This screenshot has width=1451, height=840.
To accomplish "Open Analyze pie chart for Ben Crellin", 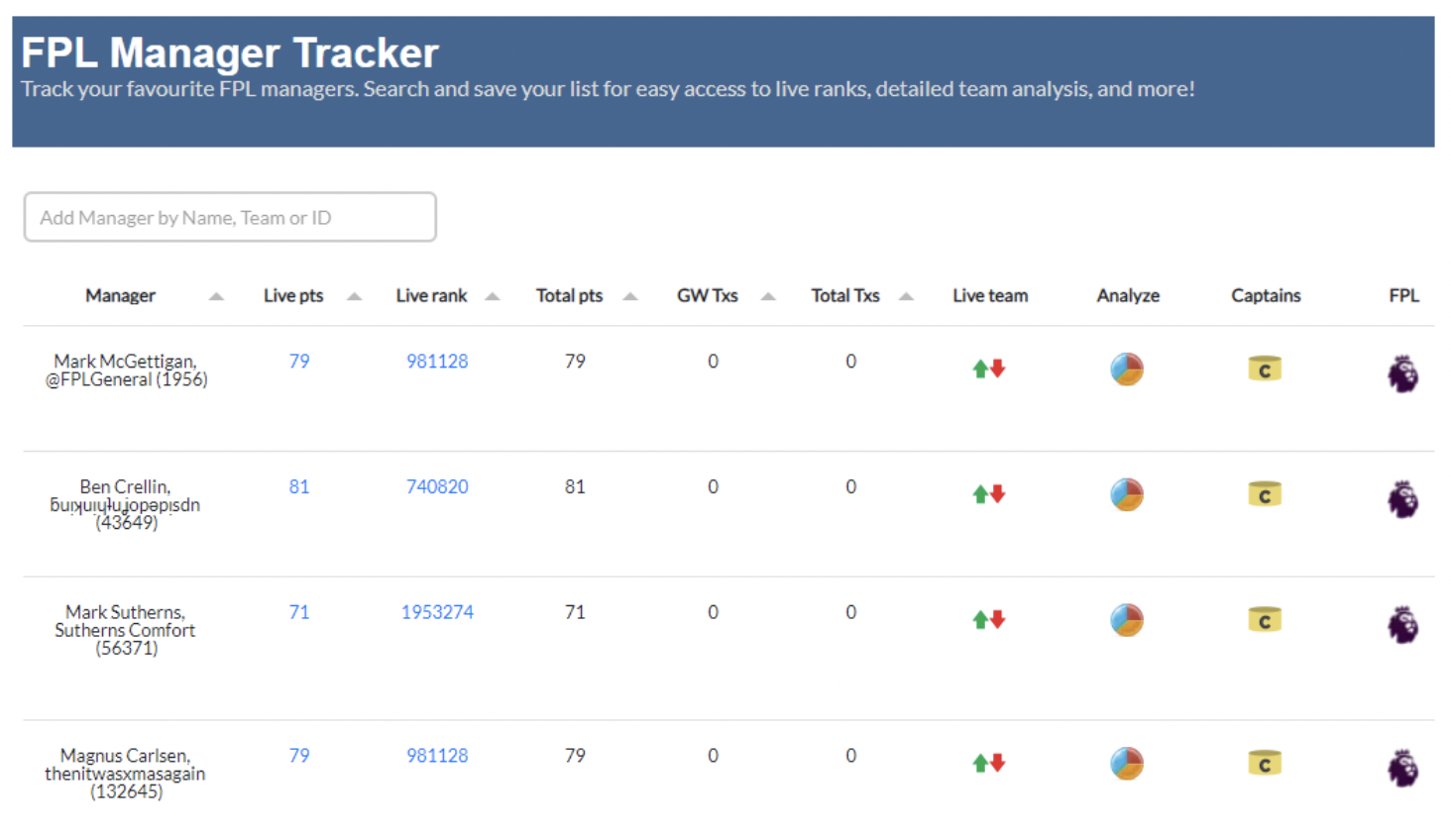I will coord(1127,493).
